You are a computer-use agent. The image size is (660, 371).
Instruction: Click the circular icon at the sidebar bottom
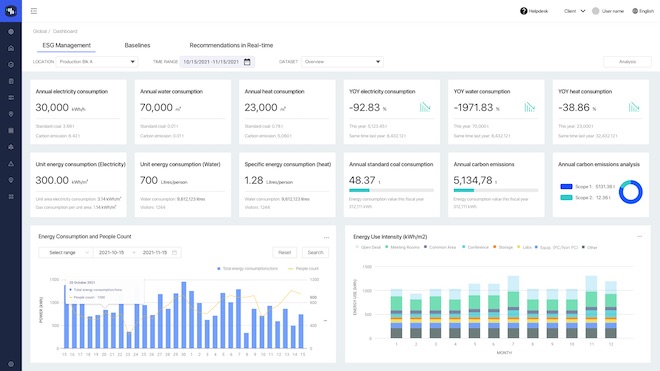click(x=11, y=364)
